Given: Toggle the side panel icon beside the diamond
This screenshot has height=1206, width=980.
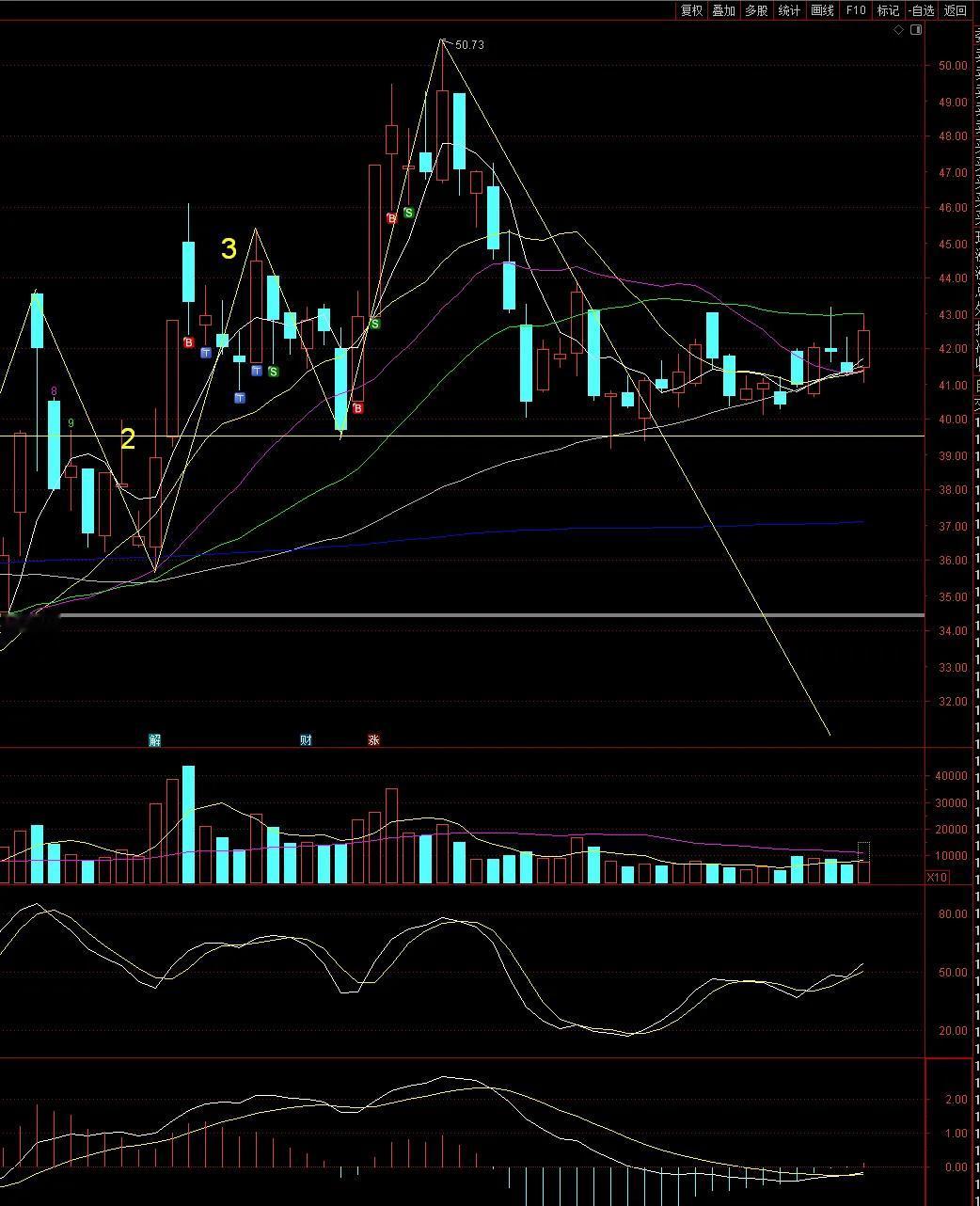Looking at the screenshot, I should pos(917,30).
